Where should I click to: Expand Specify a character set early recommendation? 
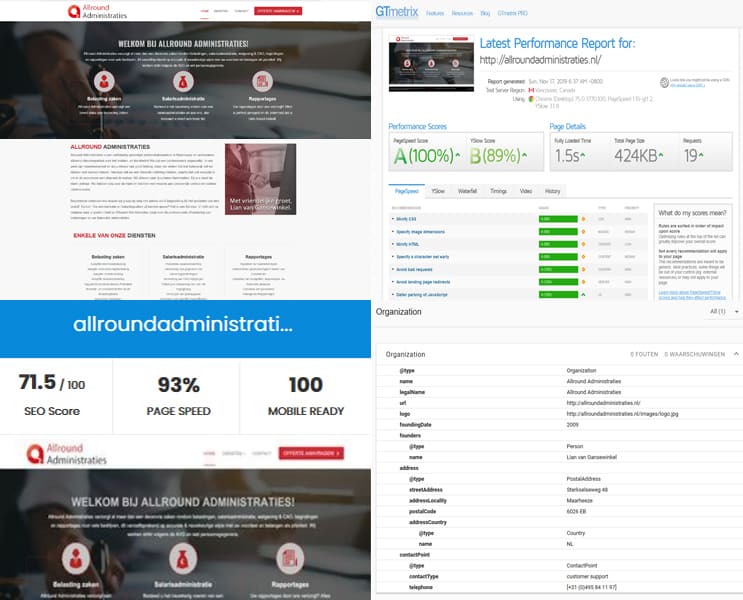(x=422, y=257)
